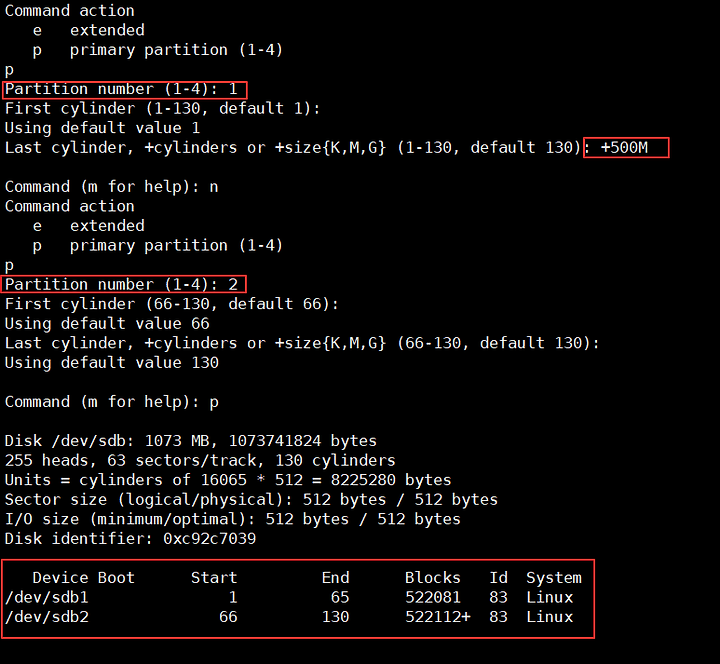Click the '+500M' size value
720x664 pixels.
(x=624, y=147)
